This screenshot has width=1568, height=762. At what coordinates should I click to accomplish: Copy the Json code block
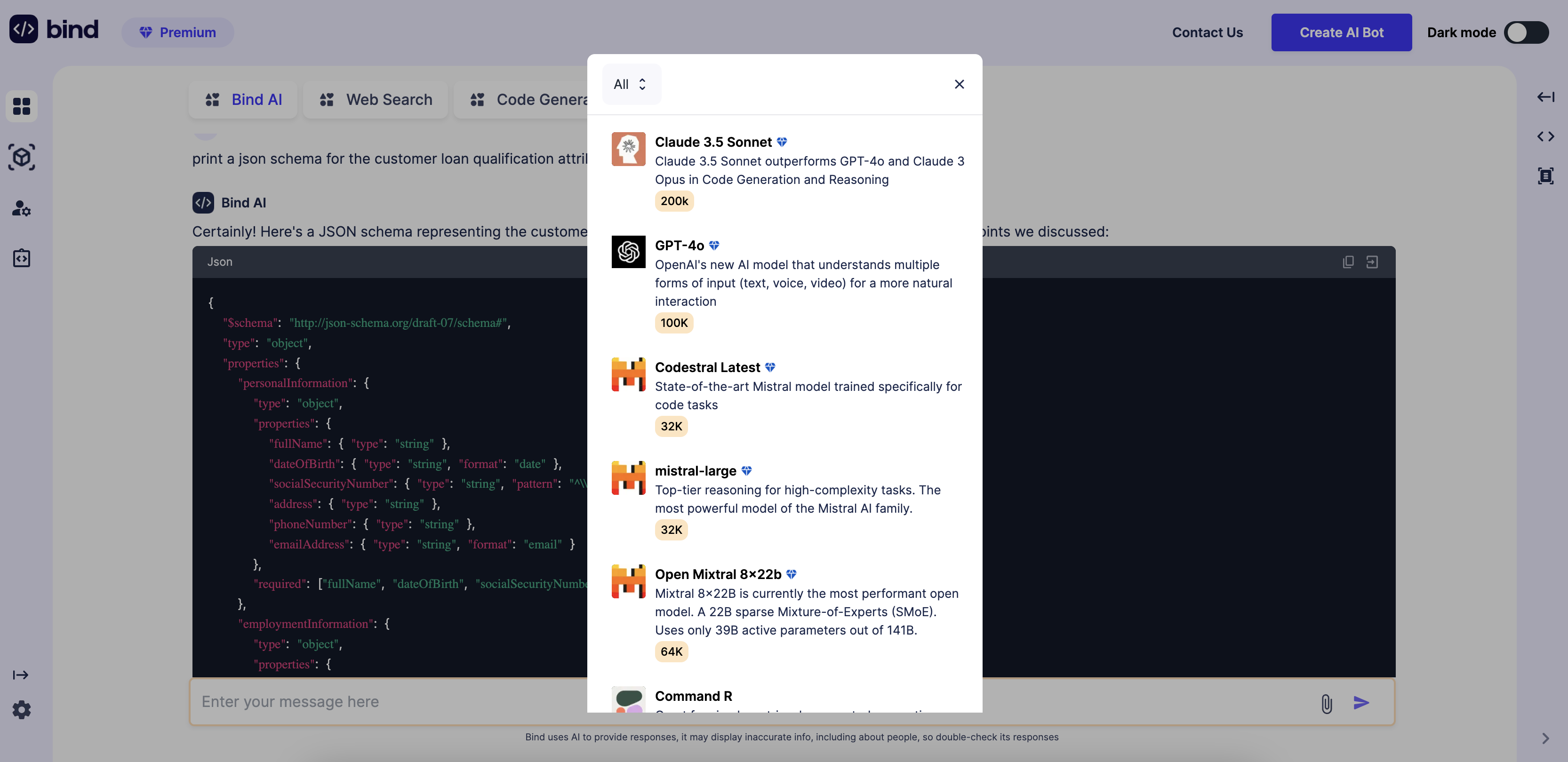pos(1348,262)
